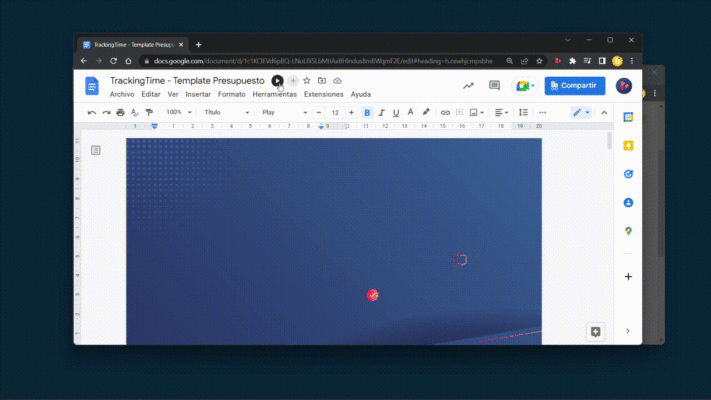Increase font size
711x400 pixels.
[x=351, y=112]
